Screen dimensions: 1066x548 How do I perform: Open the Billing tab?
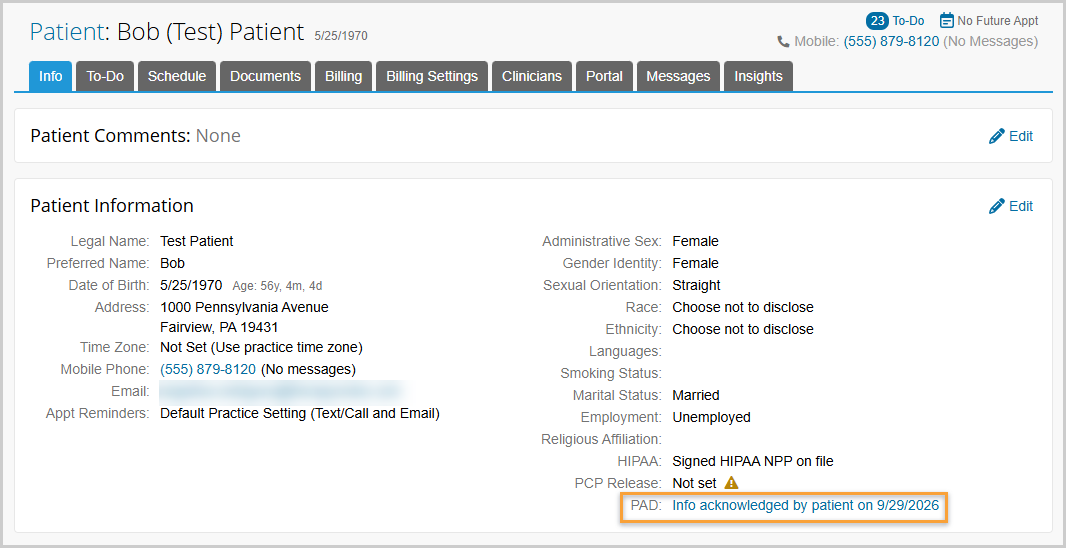coord(343,76)
